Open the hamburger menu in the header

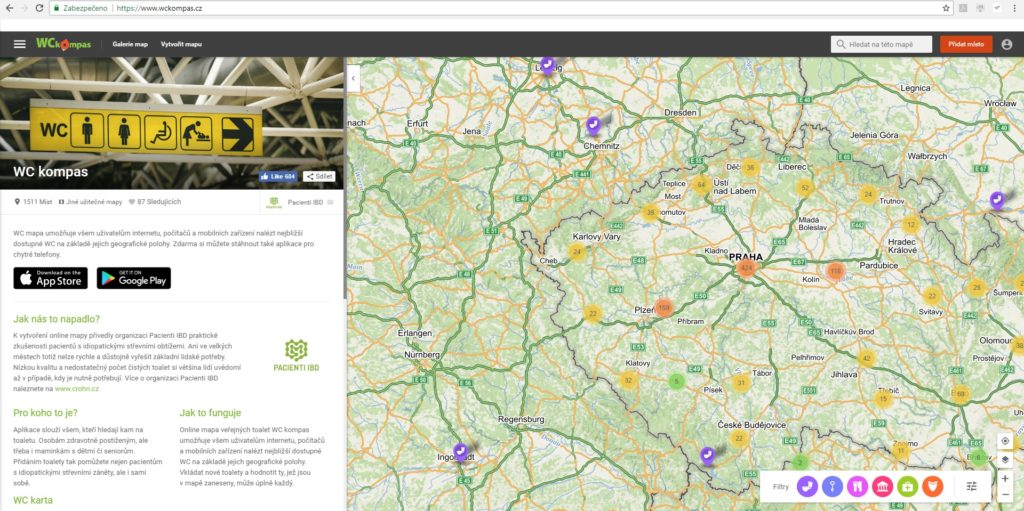20,44
